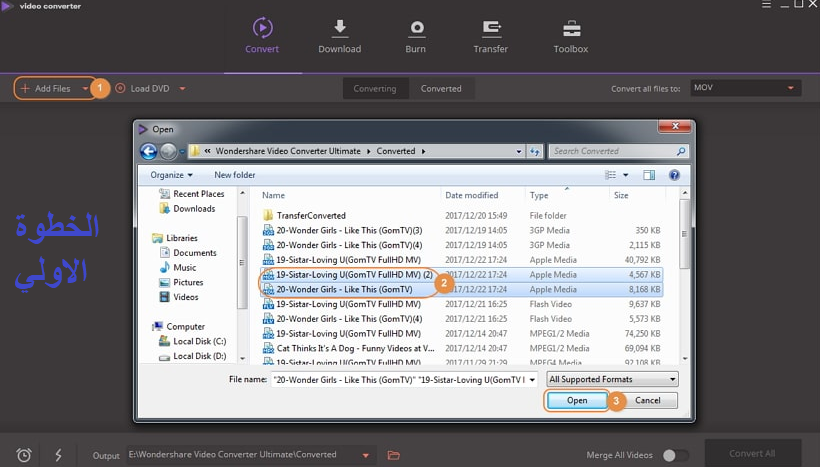Click the Converted breadcrumb in the address bar
820x467 pixels.
coord(396,151)
